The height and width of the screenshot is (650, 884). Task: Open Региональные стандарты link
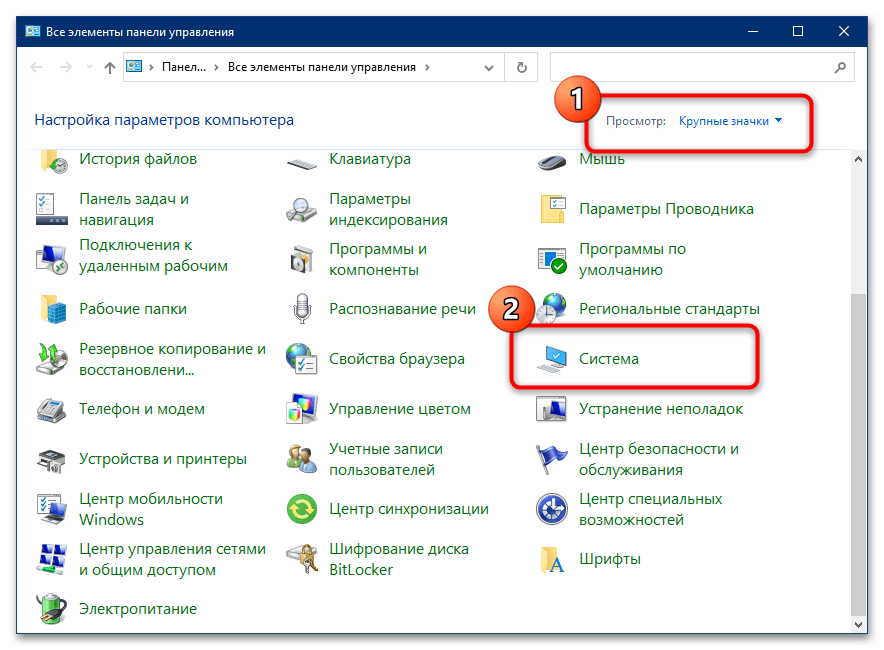[x=669, y=309]
